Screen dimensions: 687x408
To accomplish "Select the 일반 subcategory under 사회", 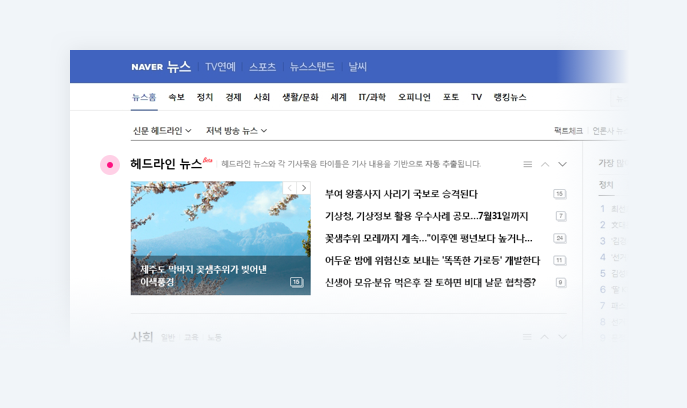I will point(168,337).
